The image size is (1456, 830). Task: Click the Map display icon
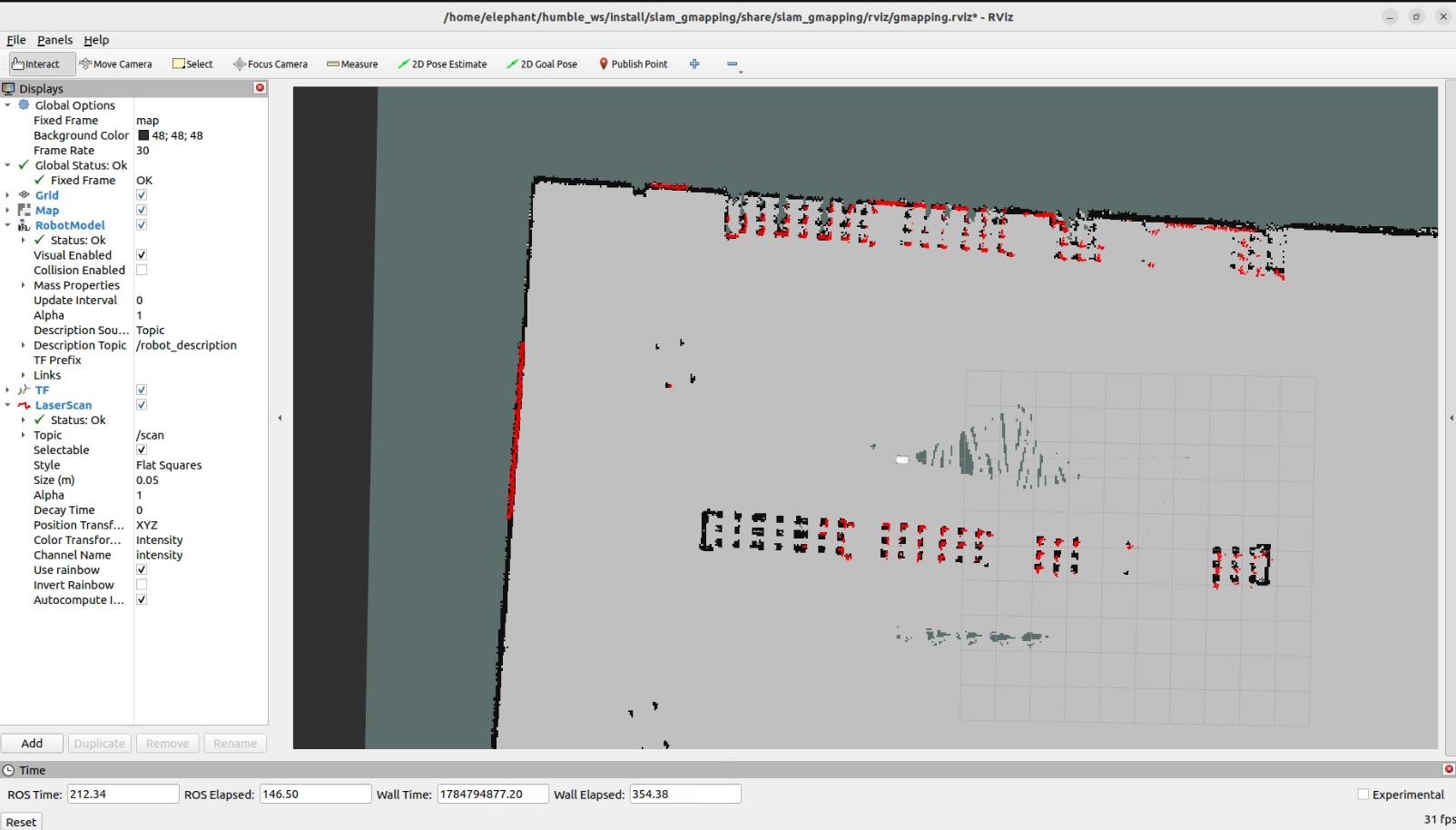point(25,210)
